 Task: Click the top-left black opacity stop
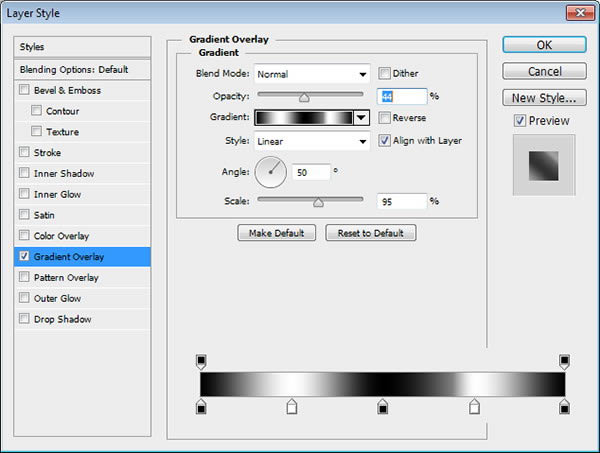[201, 362]
